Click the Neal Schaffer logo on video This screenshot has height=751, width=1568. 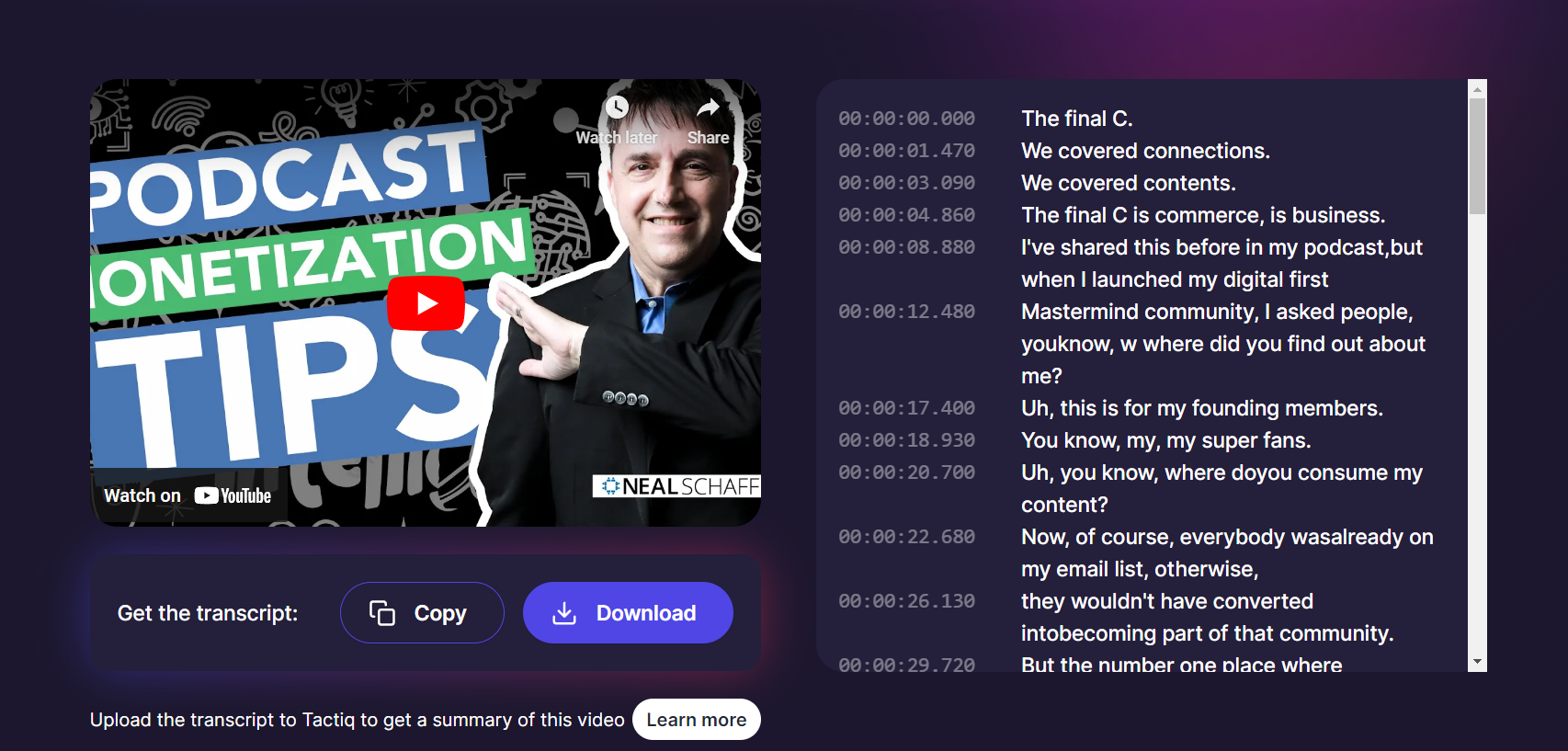[x=676, y=486]
